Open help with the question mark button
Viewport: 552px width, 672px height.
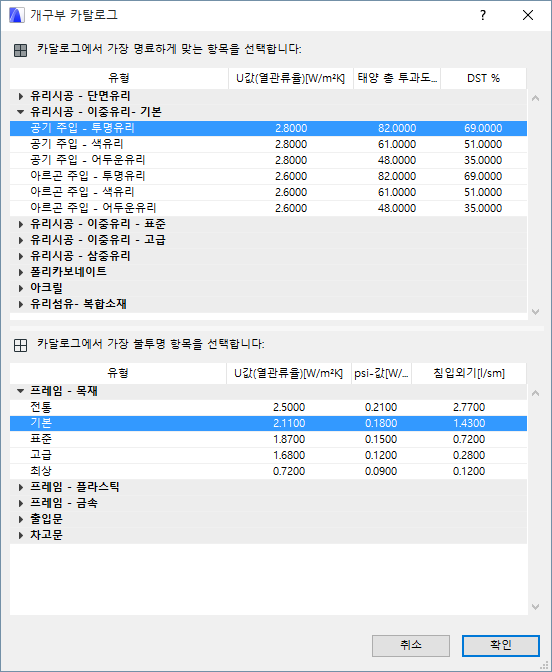483,15
